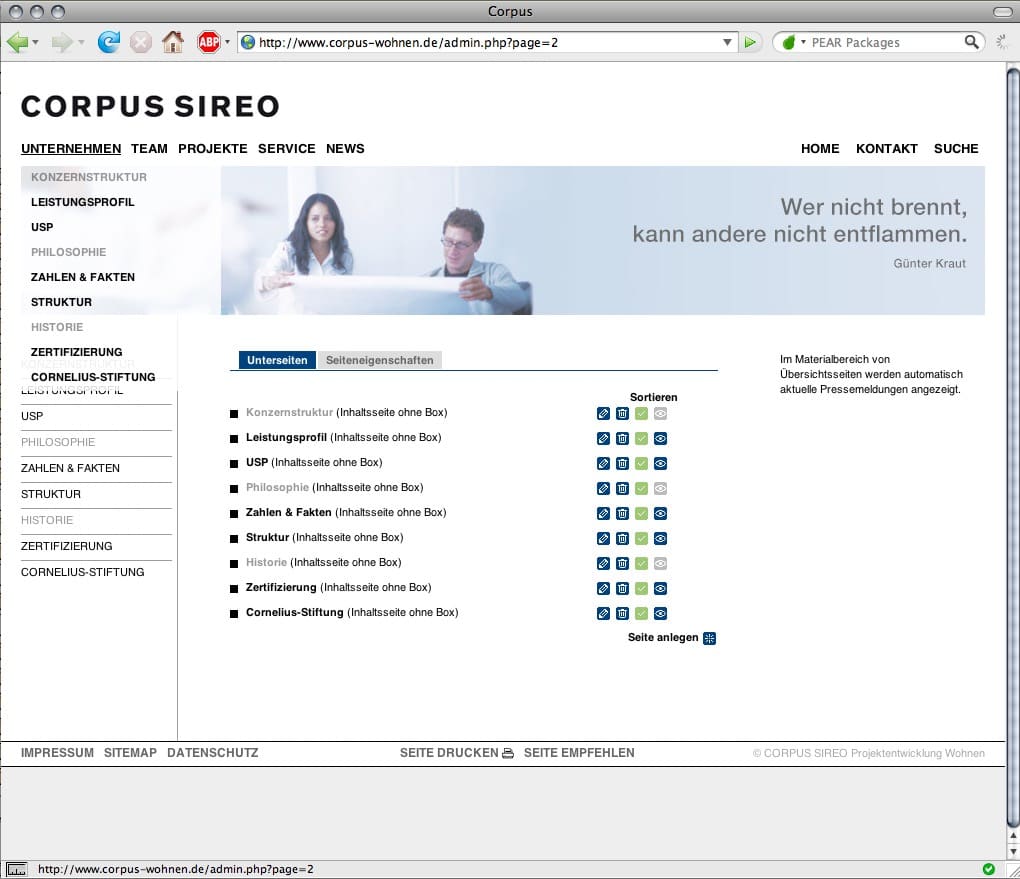Click the edit pencil in the Zertifizierung row

pos(603,589)
